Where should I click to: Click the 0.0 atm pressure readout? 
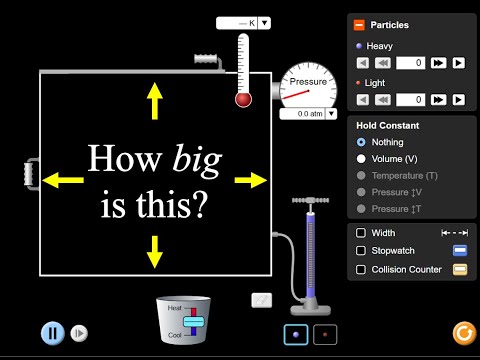pyautogui.click(x=302, y=114)
